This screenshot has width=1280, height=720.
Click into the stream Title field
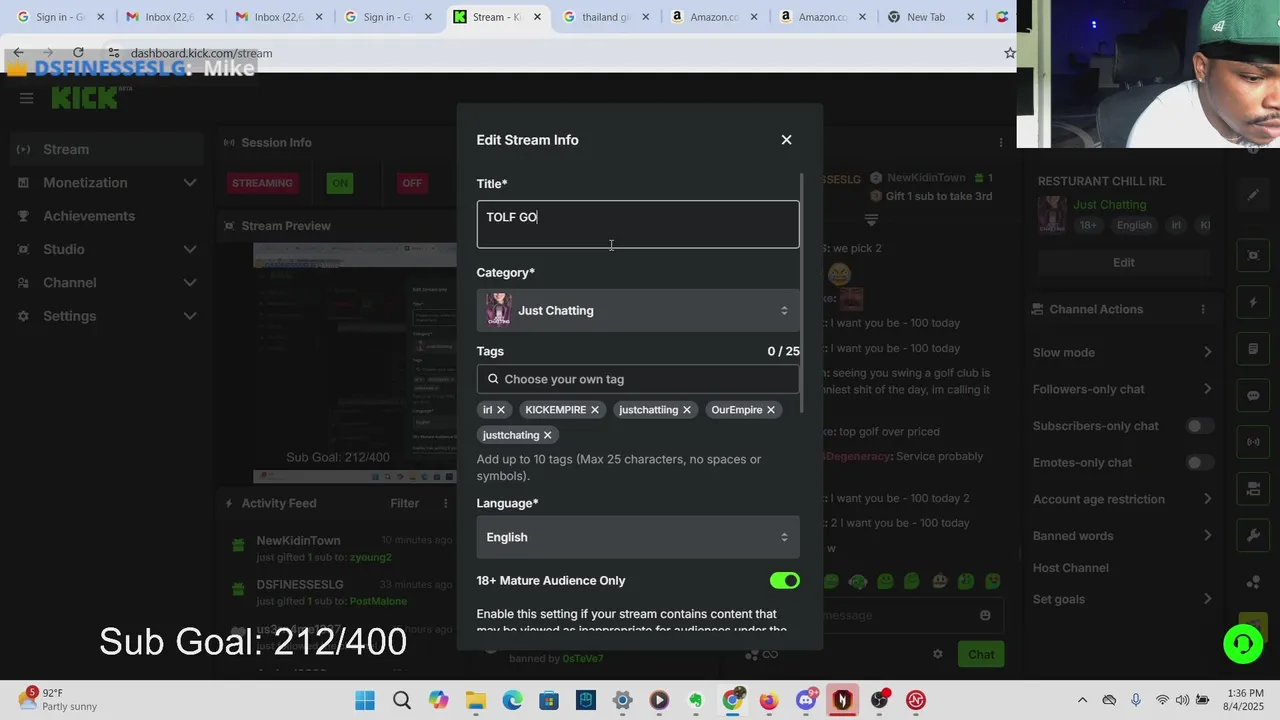(x=638, y=224)
